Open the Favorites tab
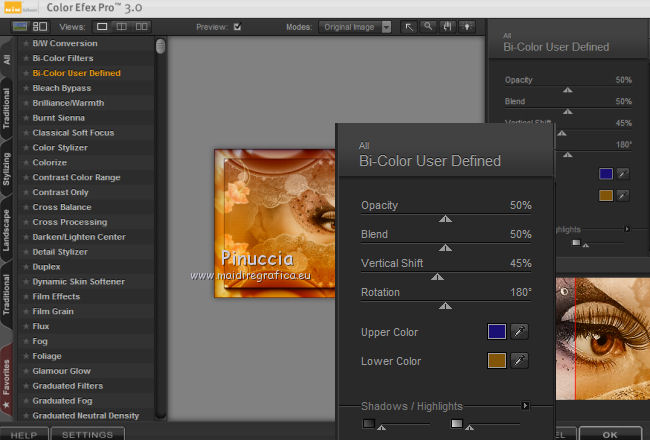This screenshot has height=440, width=650. tap(6, 379)
